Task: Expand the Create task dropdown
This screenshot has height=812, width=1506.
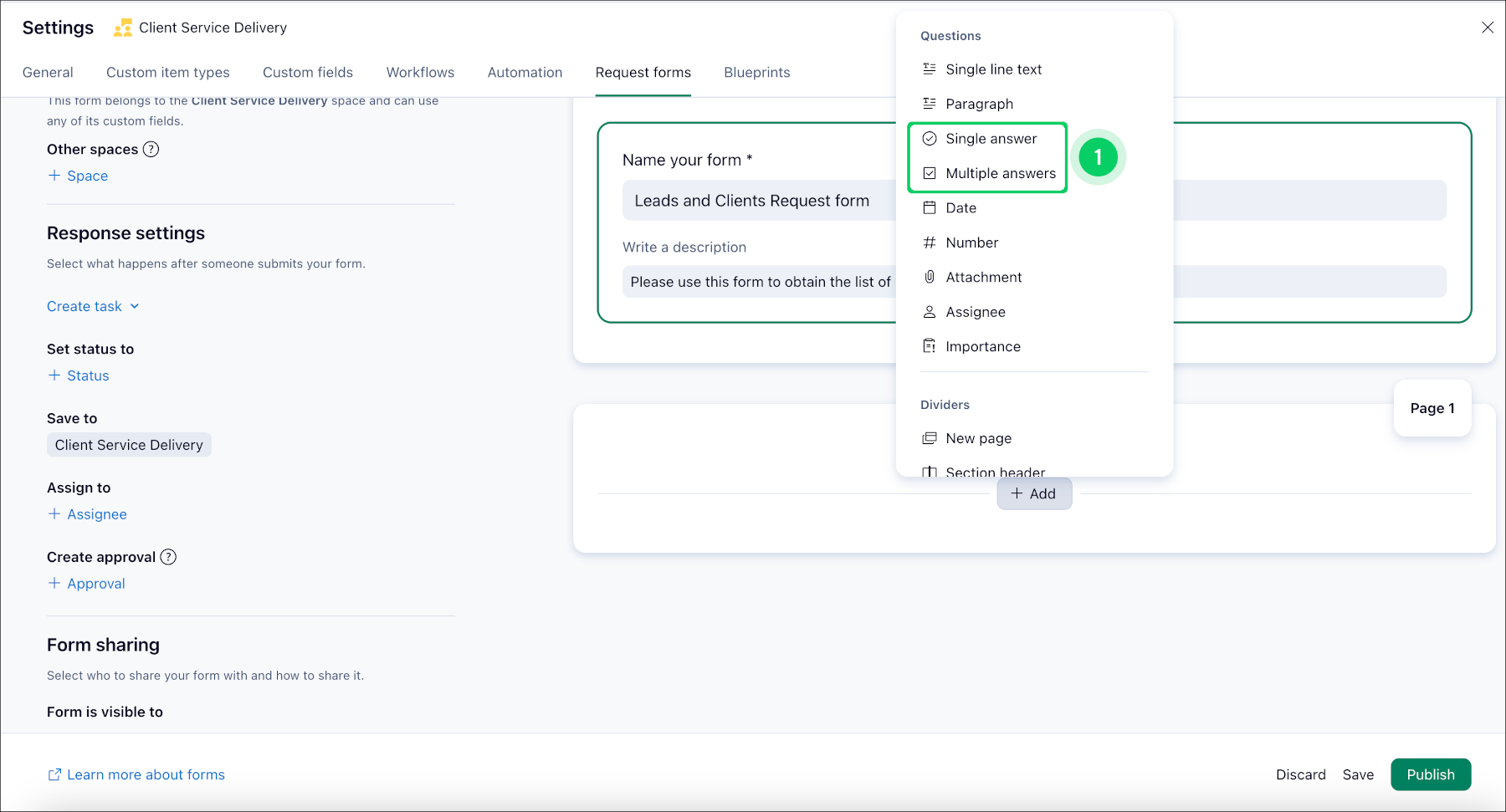Action: click(x=92, y=306)
